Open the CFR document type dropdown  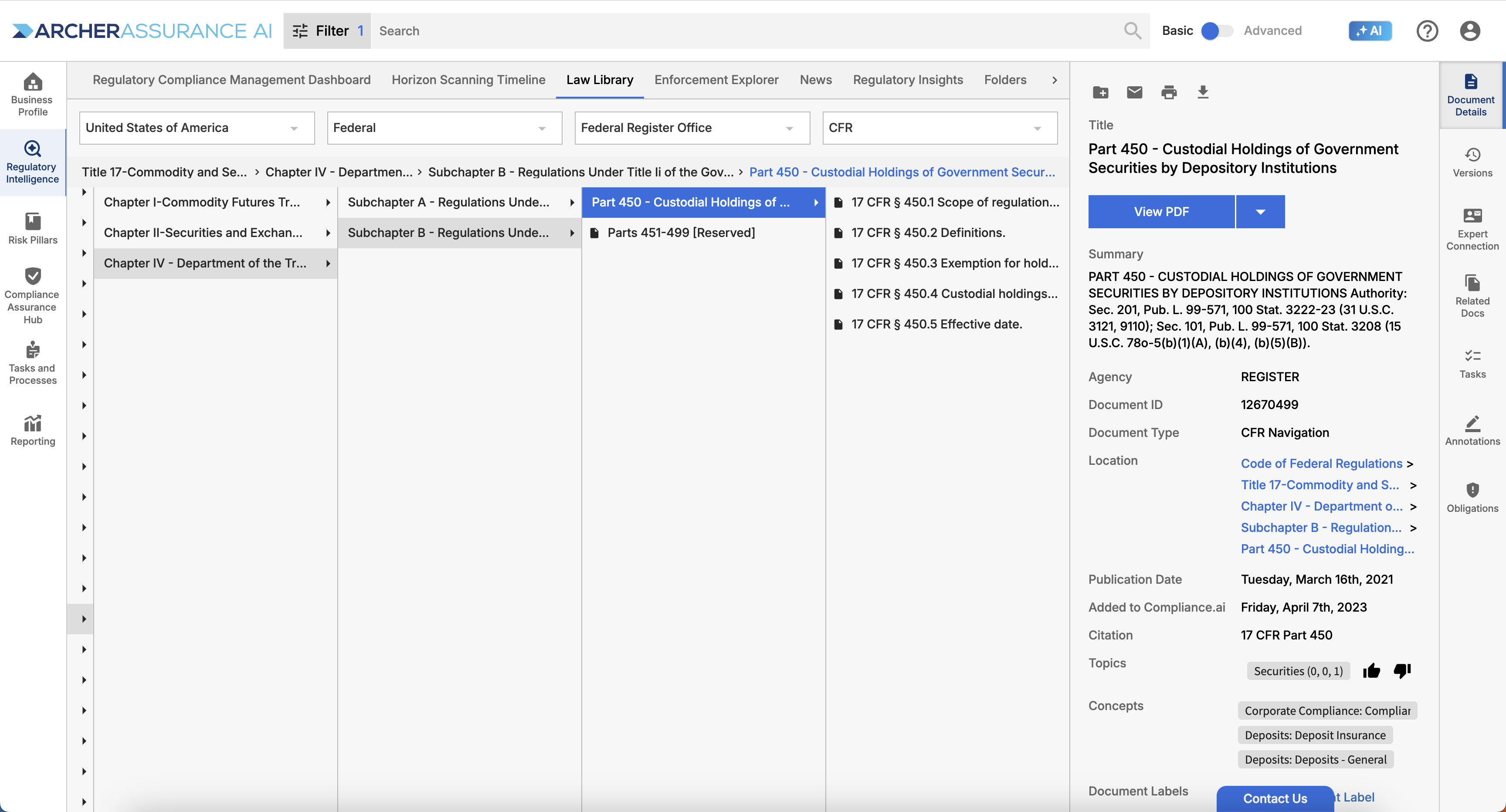tap(940, 128)
